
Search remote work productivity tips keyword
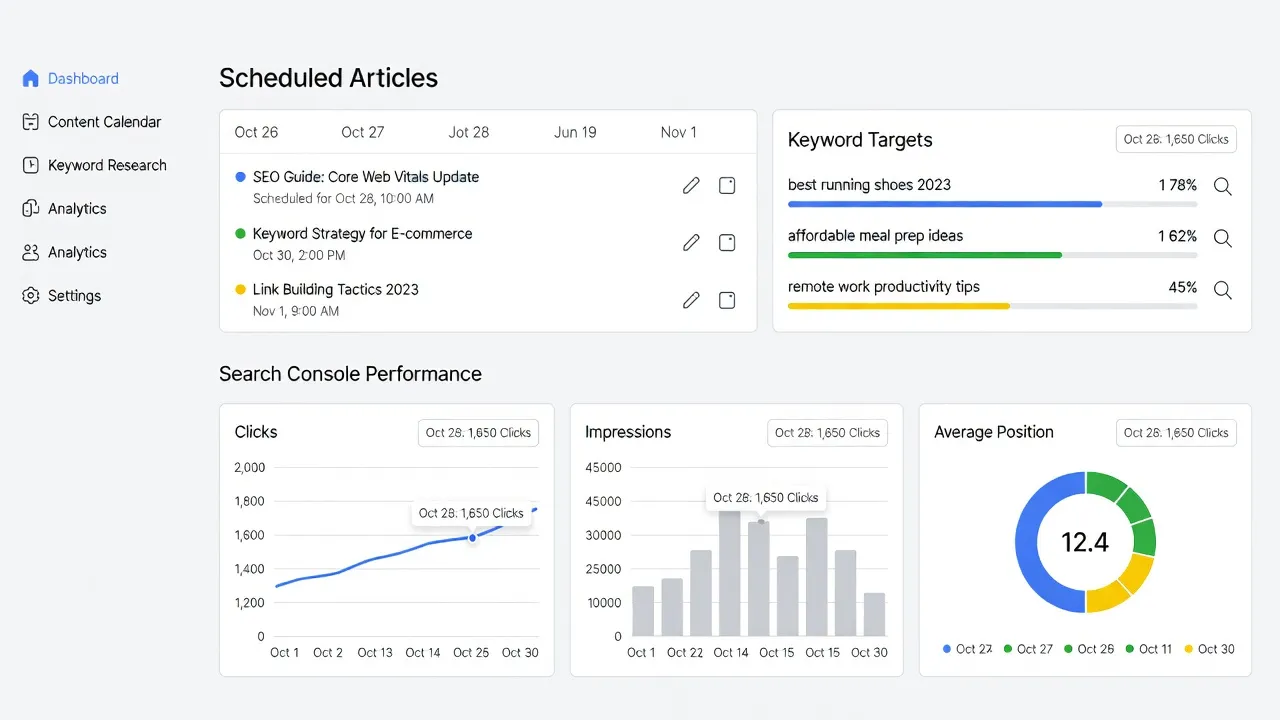[x=1222, y=290]
